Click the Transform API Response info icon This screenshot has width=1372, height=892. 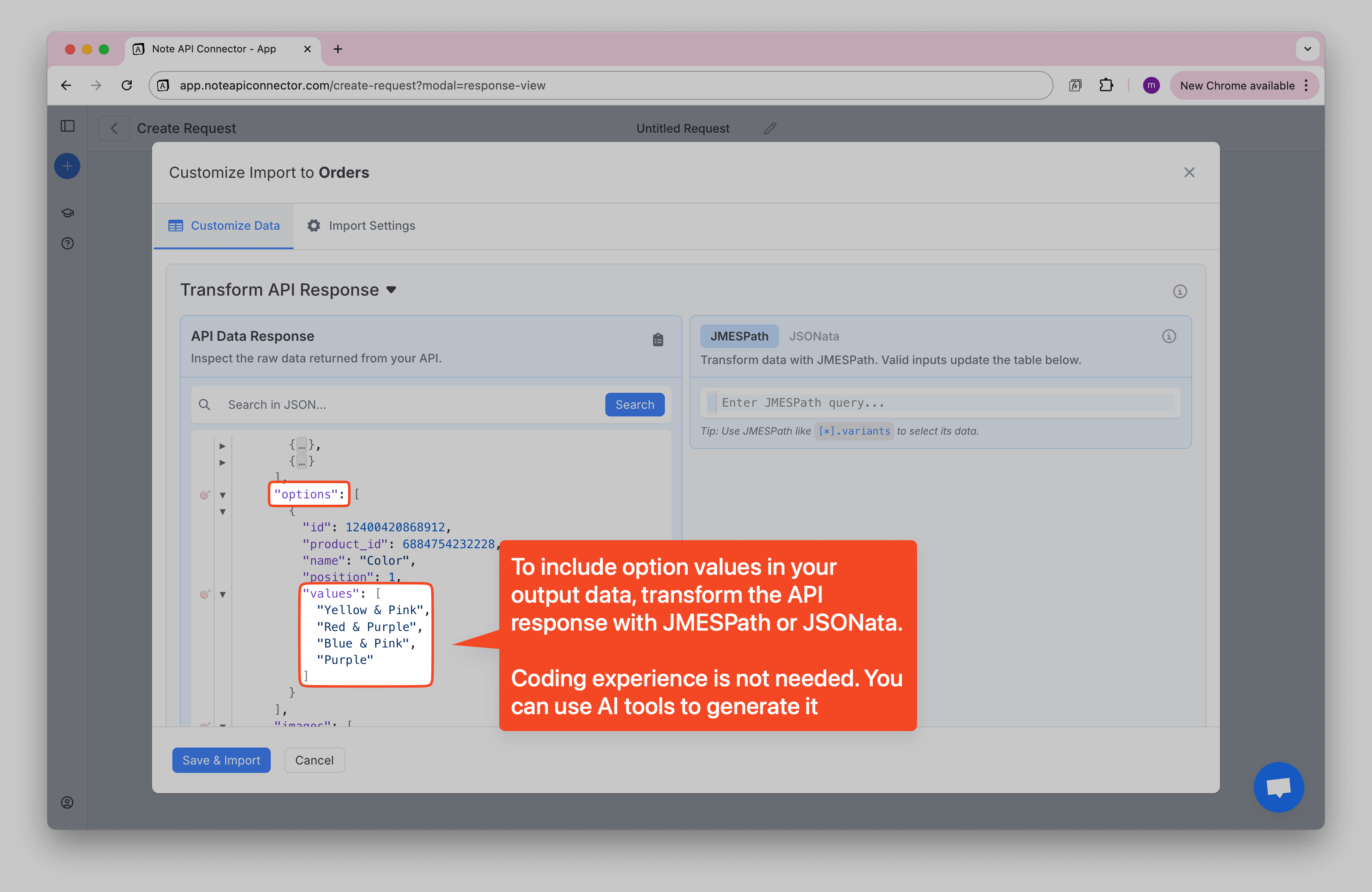[x=1179, y=291]
